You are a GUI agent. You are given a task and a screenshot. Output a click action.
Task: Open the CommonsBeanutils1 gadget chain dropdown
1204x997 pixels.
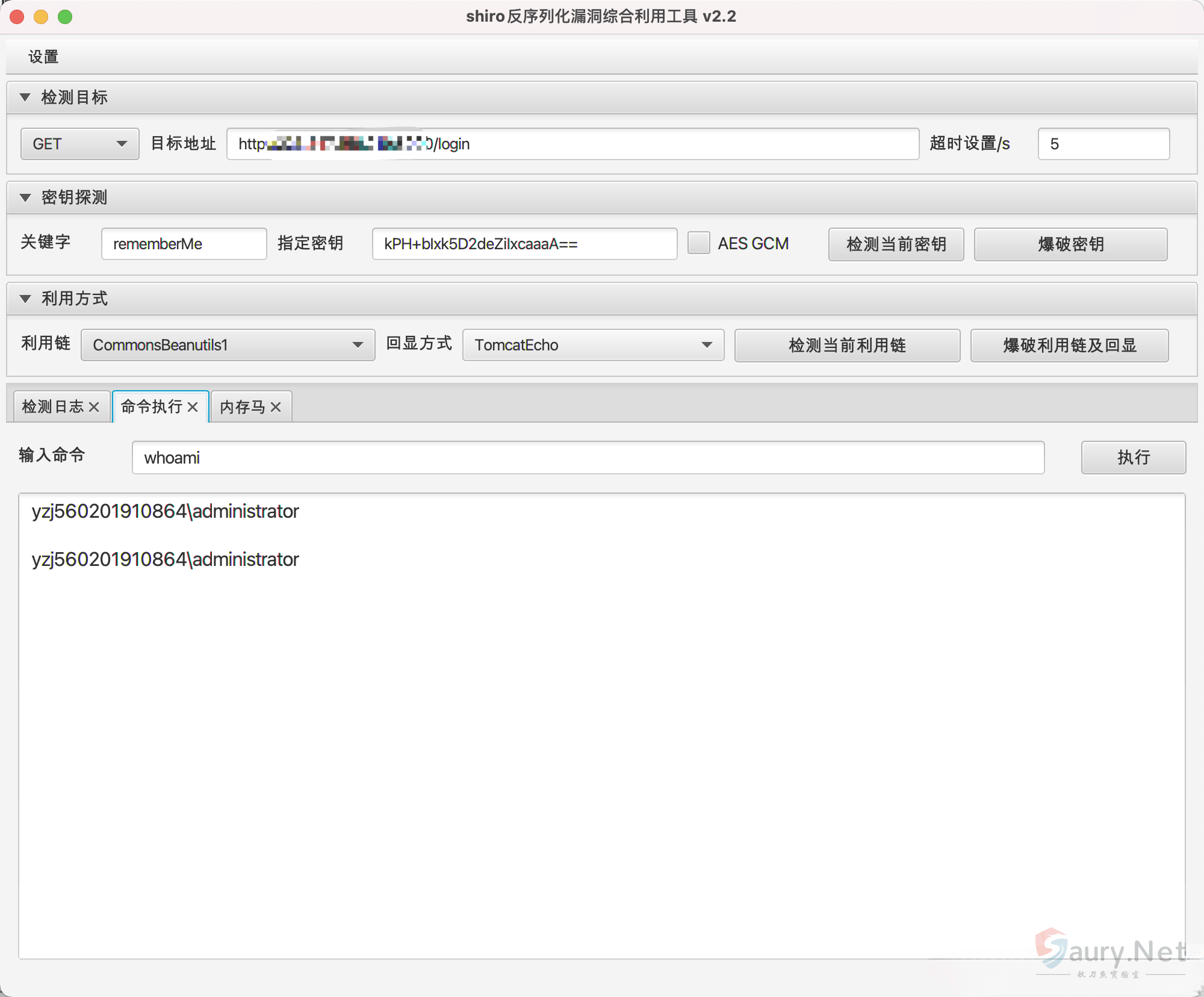click(228, 345)
